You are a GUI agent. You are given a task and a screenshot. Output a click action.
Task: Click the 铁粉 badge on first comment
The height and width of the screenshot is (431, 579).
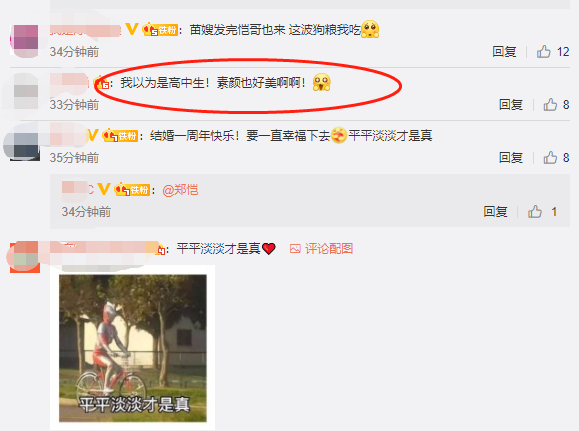[160, 30]
